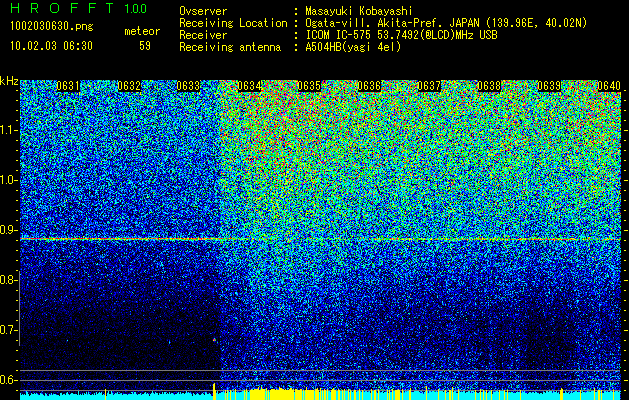Click the Receiving Location label
629x400 pixels.
pos(233,23)
